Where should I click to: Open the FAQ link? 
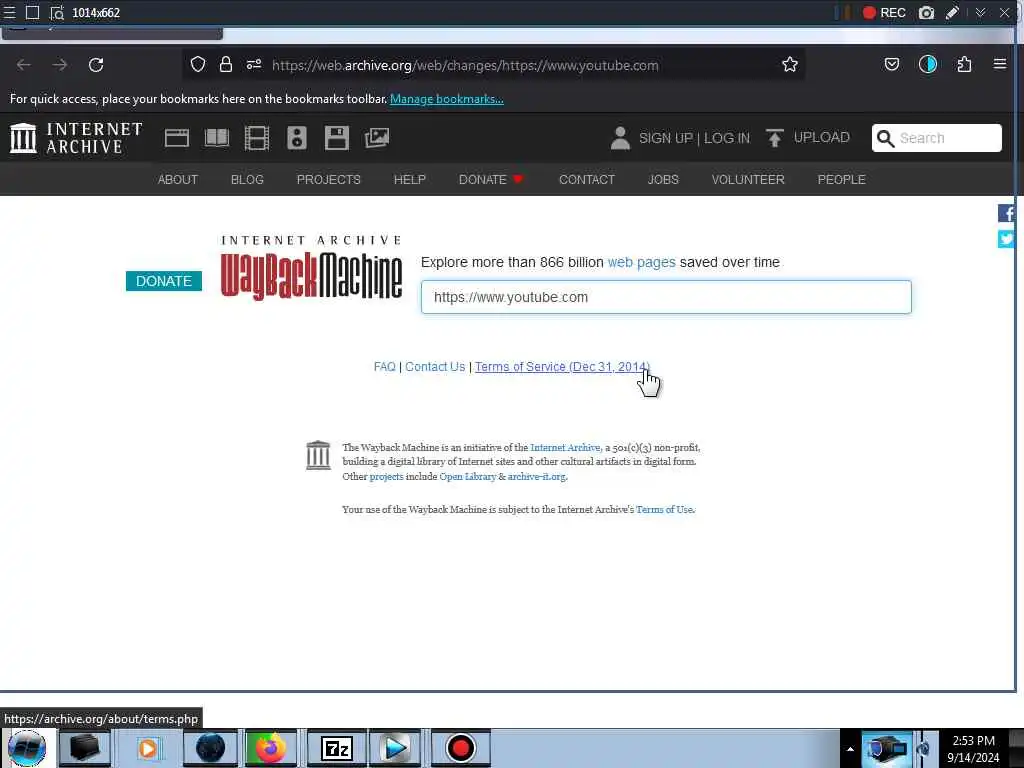click(385, 366)
